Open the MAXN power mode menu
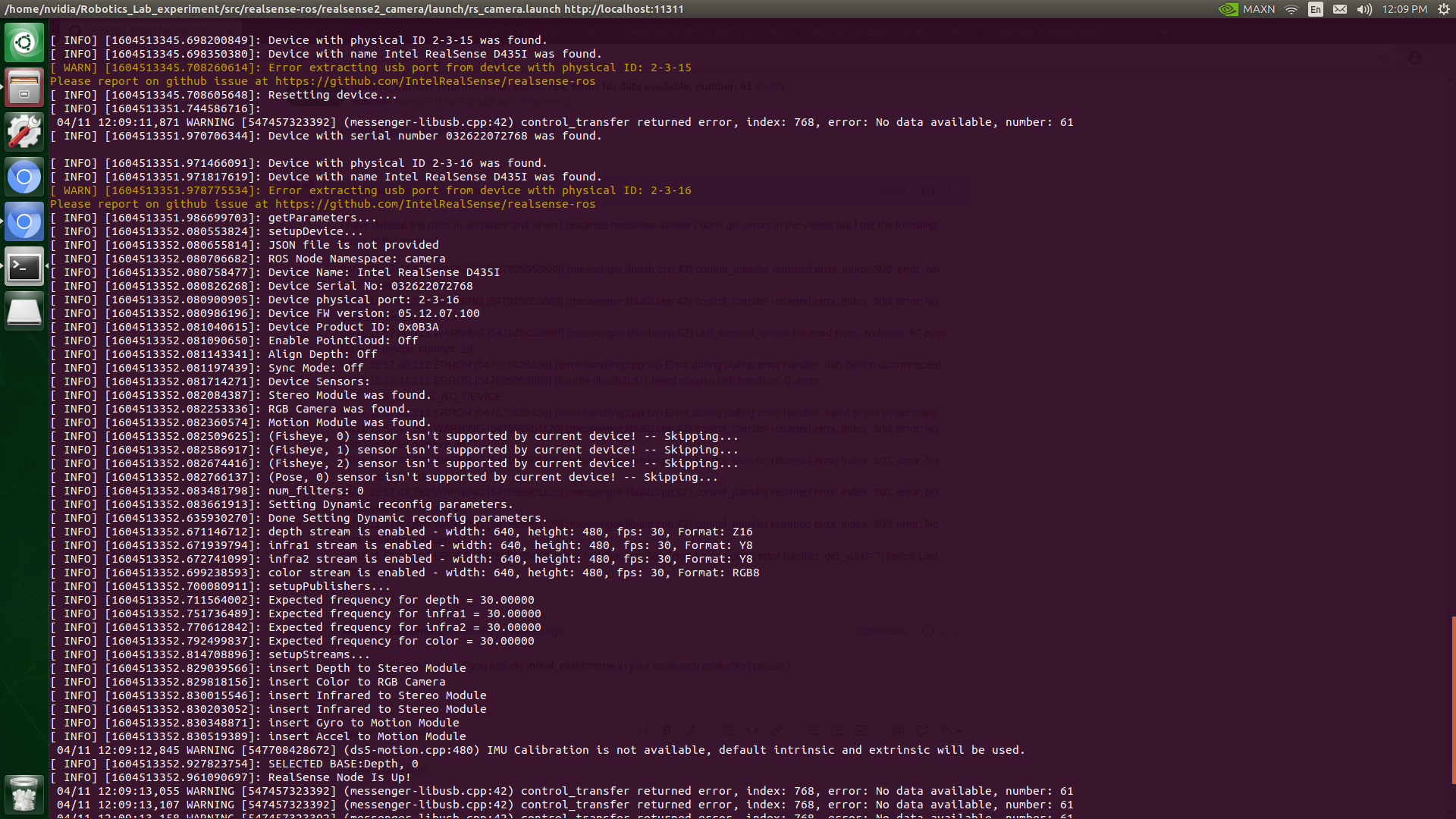This screenshot has height=819, width=1456. (x=1259, y=9)
